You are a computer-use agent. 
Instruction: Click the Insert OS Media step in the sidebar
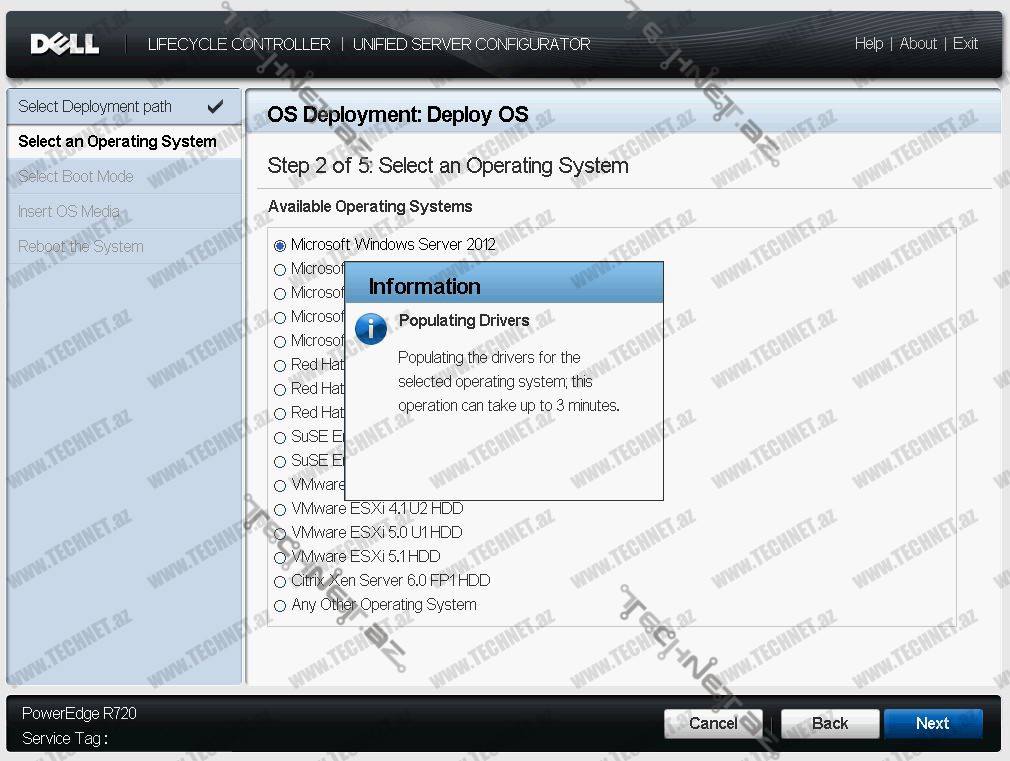pyautogui.click(x=69, y=212)
